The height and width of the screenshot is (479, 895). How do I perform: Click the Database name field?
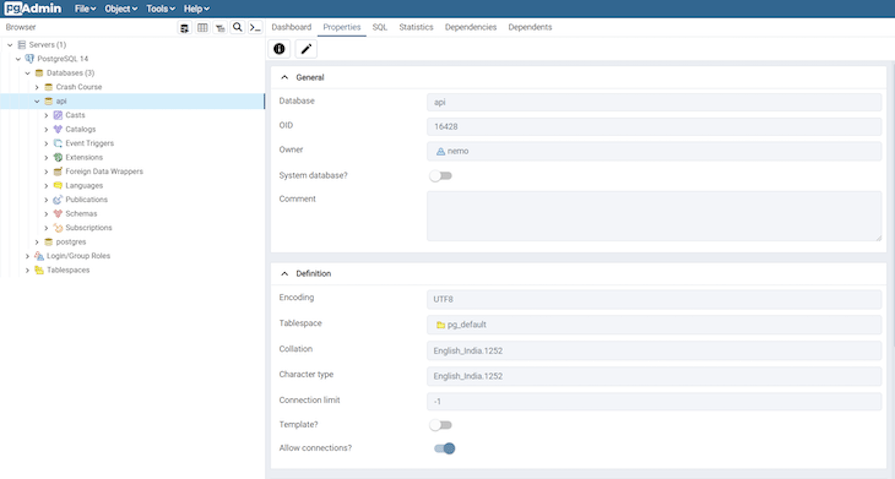tap(654, 102)
